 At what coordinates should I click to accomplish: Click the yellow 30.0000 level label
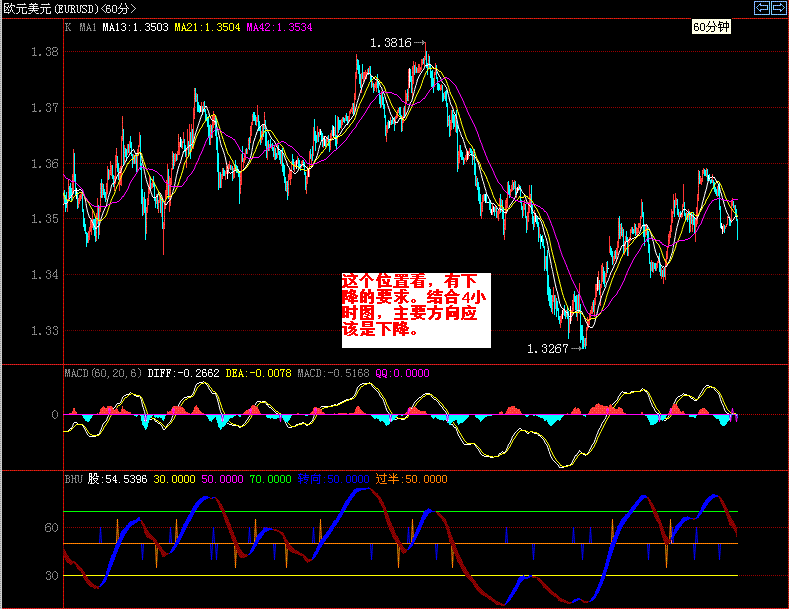[x=174, y=479]
